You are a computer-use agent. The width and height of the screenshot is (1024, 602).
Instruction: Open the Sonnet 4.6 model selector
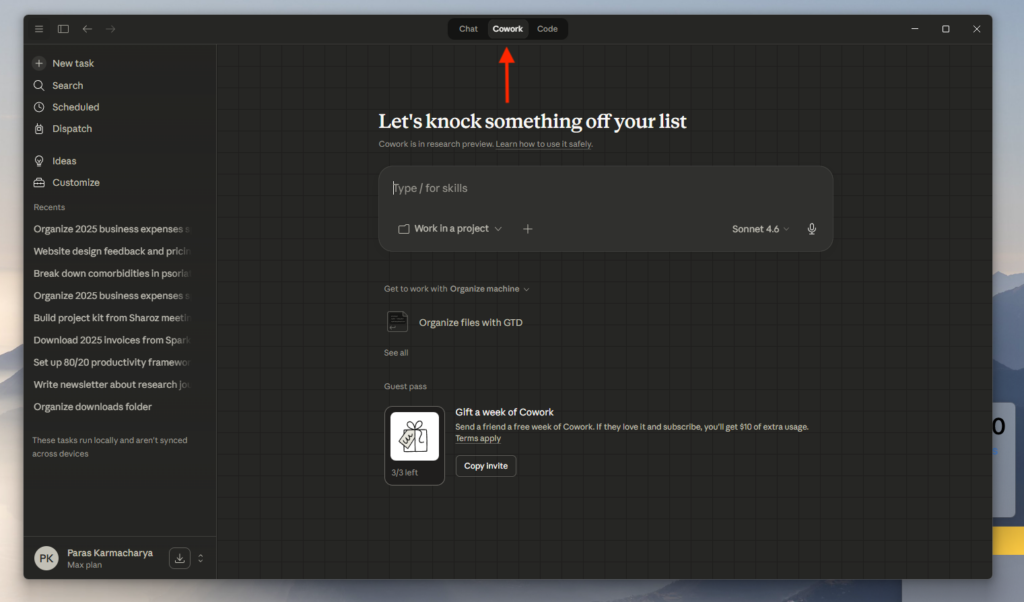click(760, 229)
